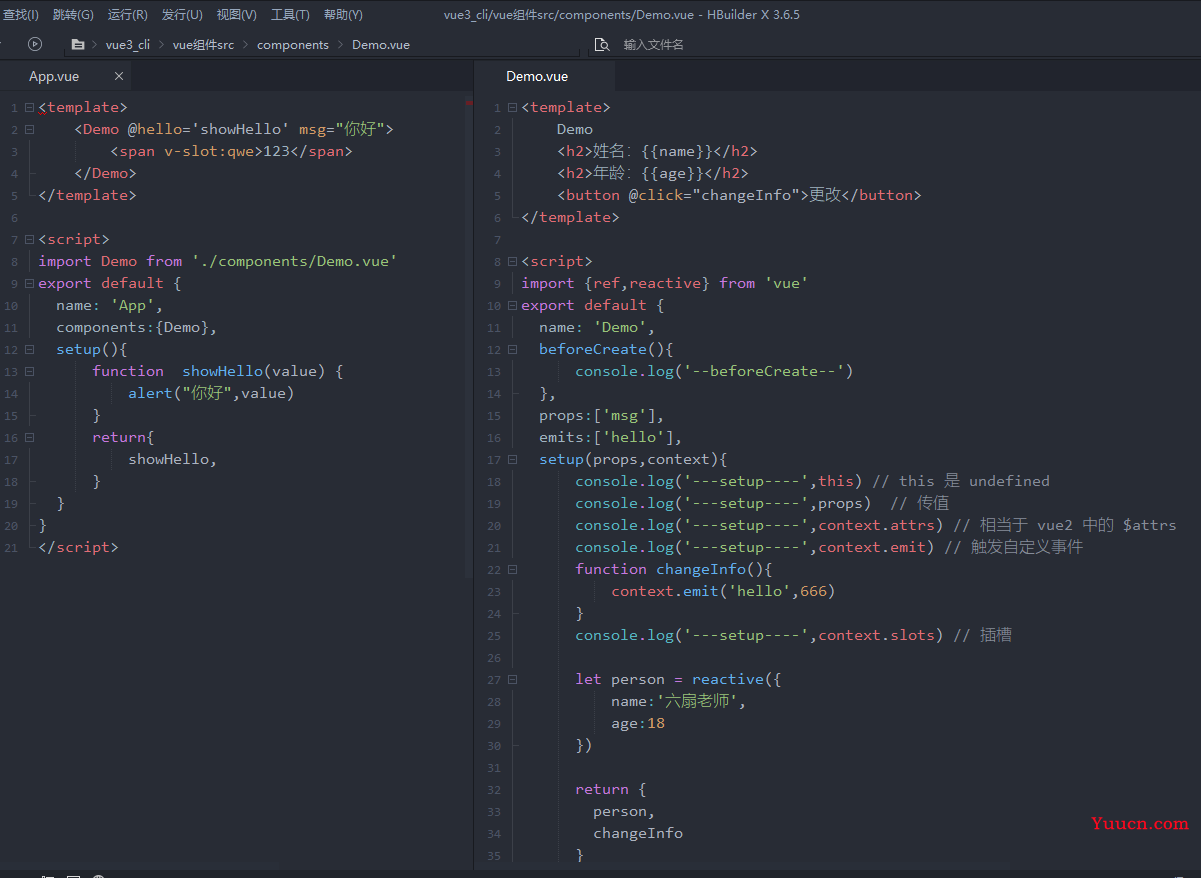Click vue组件src in the breadcrumb
1201x878 pixels.
(203, 45)
